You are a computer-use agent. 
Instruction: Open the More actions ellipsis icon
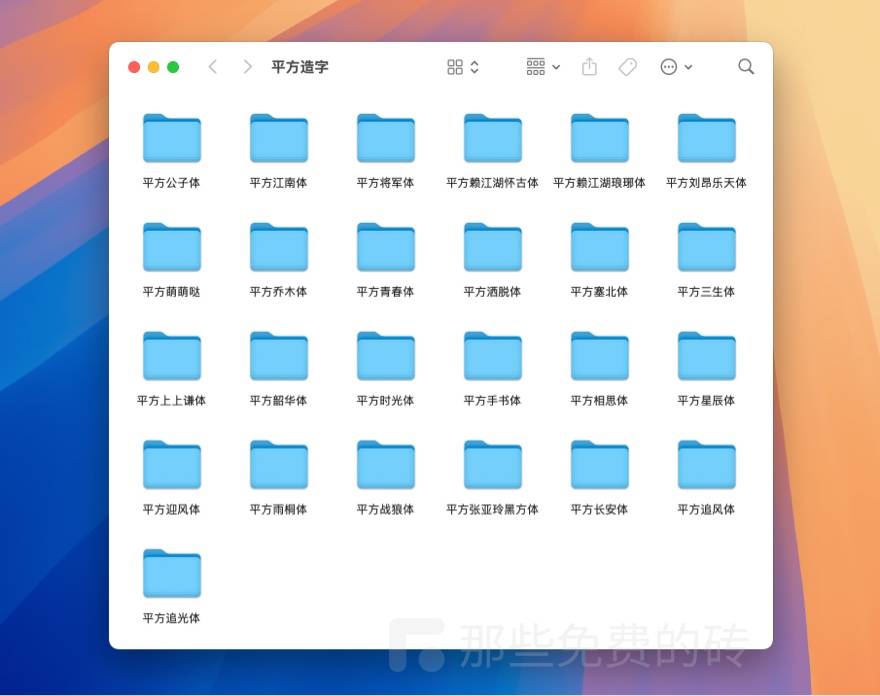coord(668,67)
